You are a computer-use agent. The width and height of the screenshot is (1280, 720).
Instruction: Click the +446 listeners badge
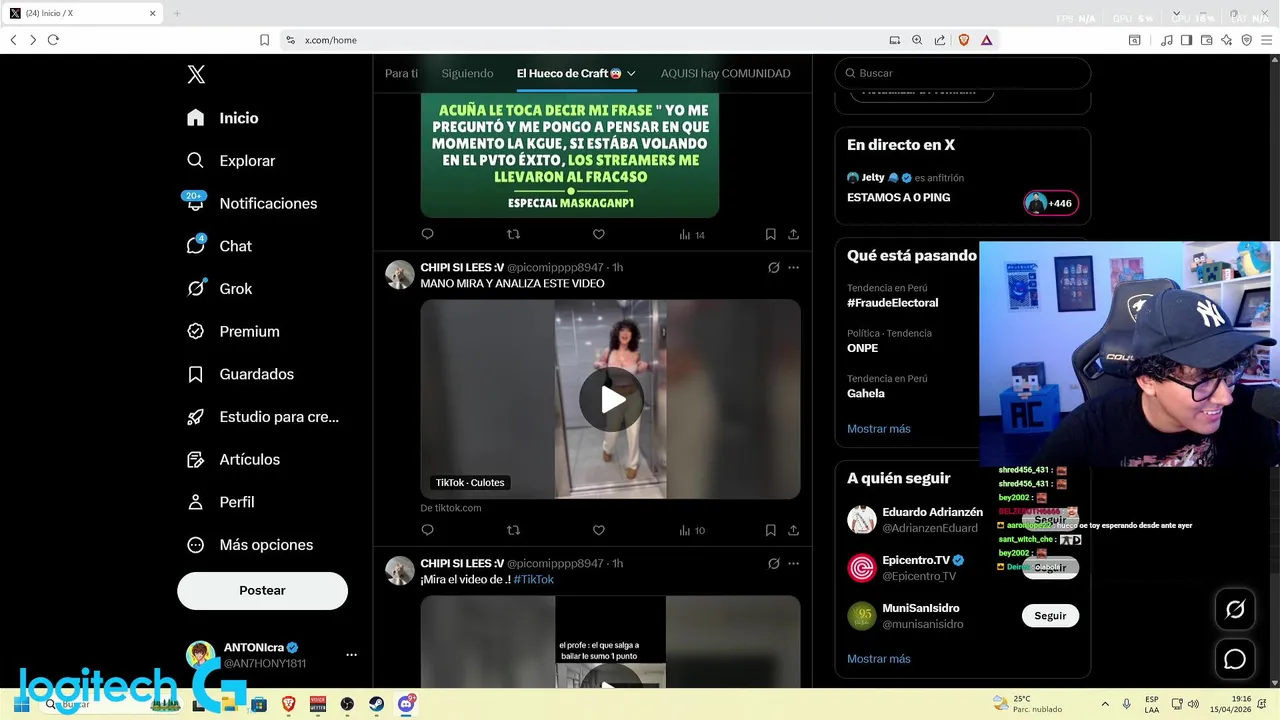tap(1051, 203)
